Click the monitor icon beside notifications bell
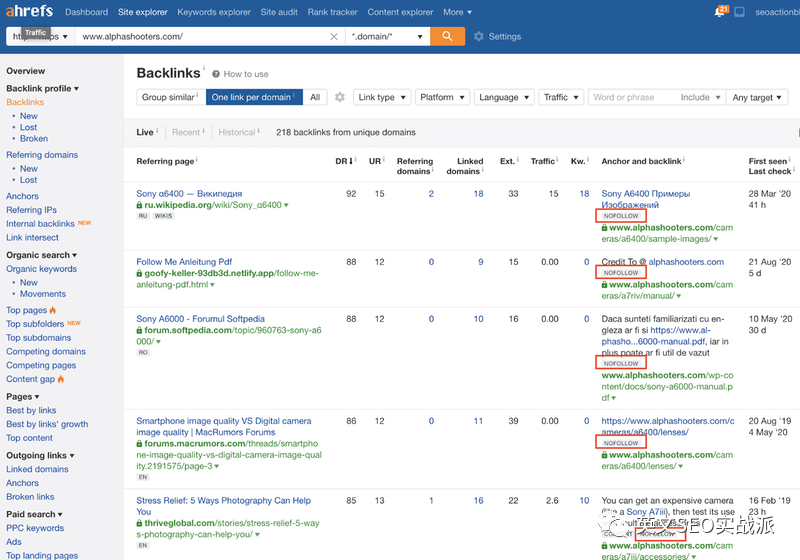This screenshot has width=800, height=560. pyautogui.click(x=739, y=12)
